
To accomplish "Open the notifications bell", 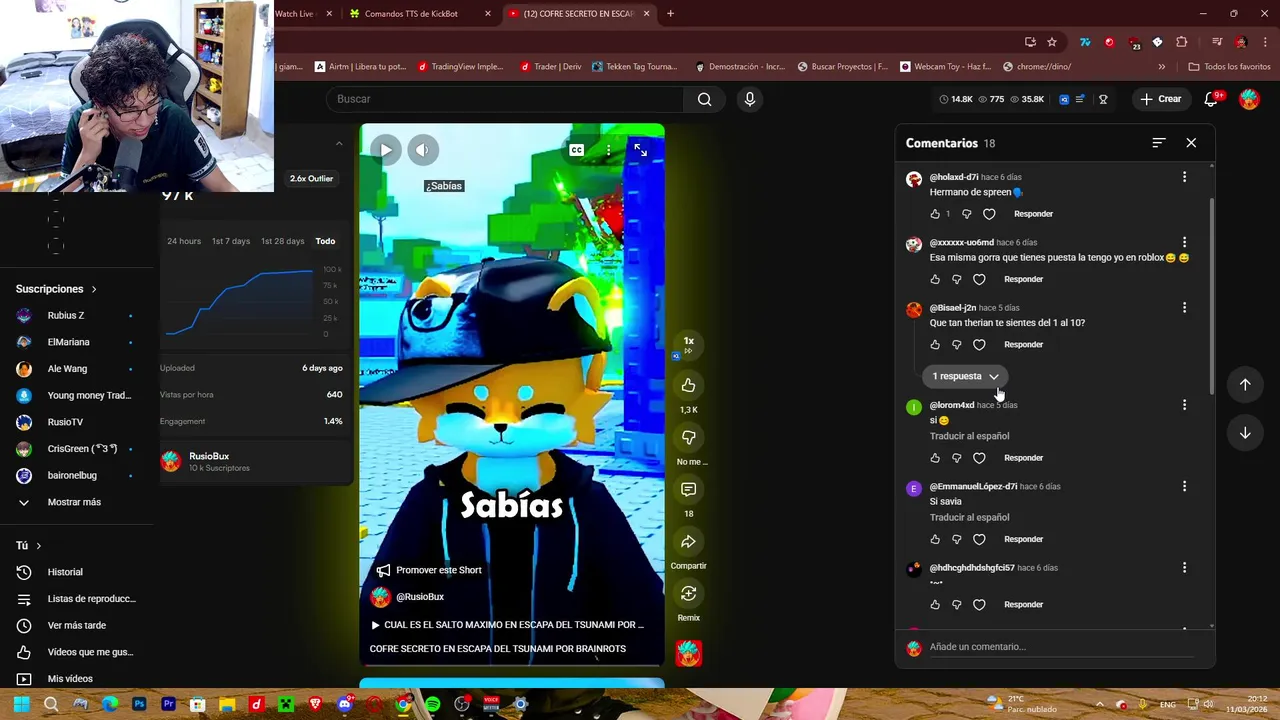I will [1211, 99].
